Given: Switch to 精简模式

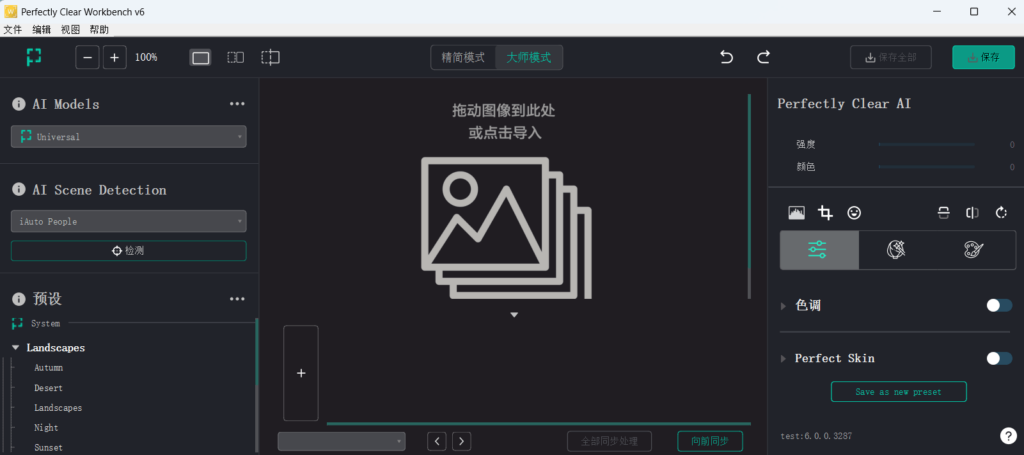Looking at the screenshot, I should click(x=463, y=57).
